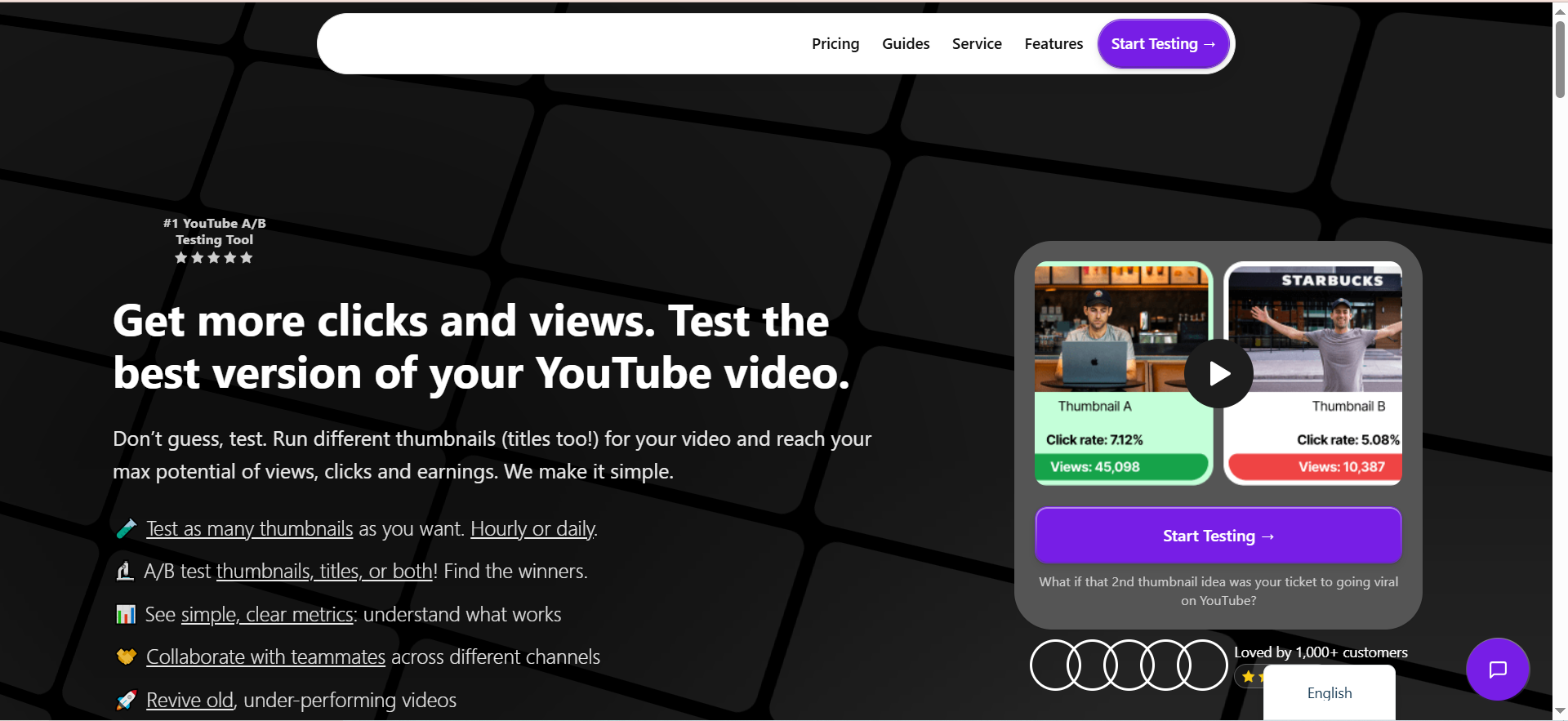This screenshot has height=721, width=1568.
Task: Click 'Click rate: 5.08%' text
Action: tap(1348, 439)
